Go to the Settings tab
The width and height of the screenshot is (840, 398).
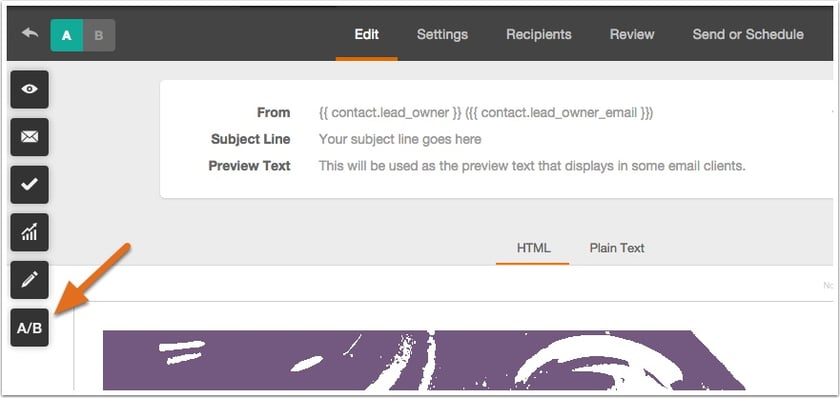click(442, 35)
